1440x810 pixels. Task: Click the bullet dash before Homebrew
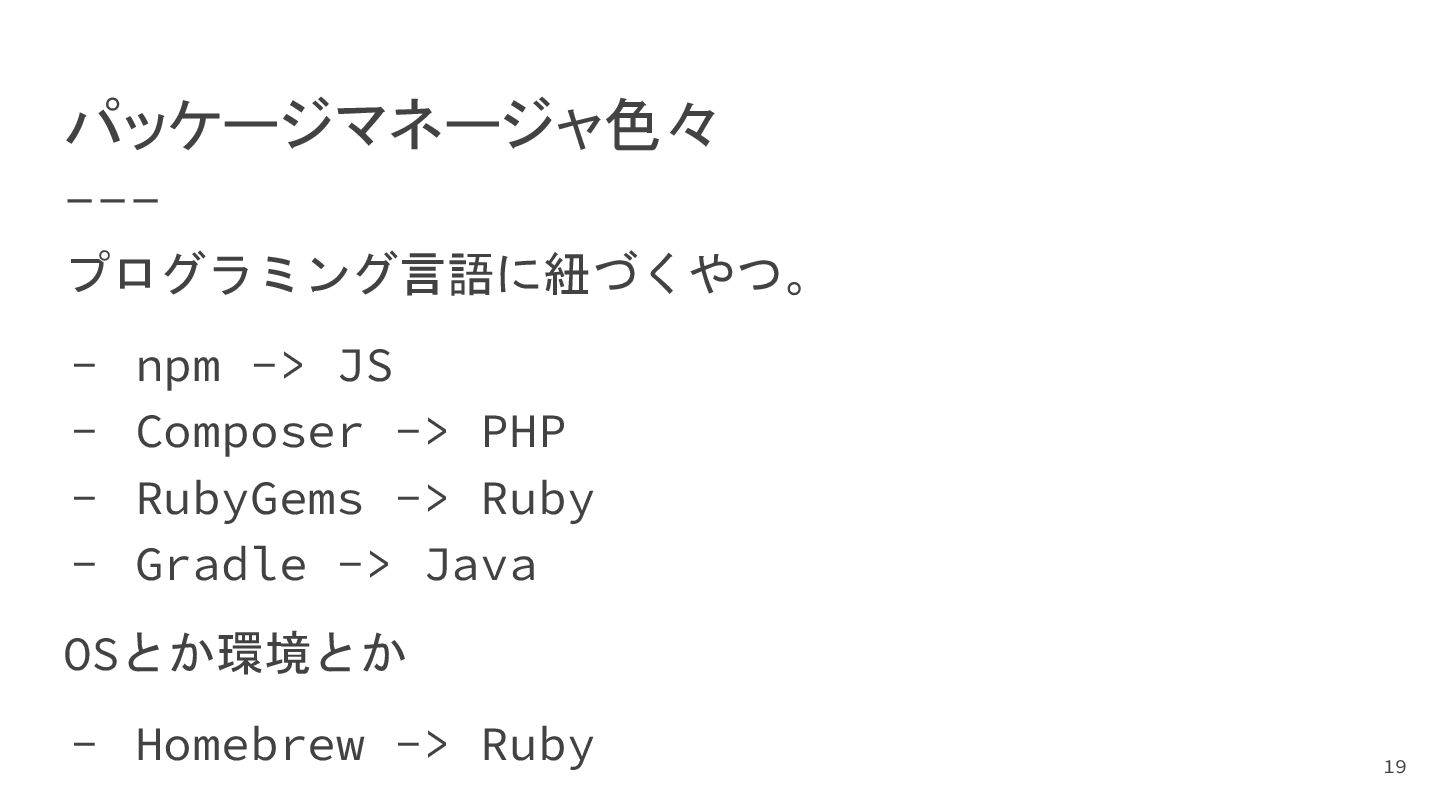(x=84, y=745)
